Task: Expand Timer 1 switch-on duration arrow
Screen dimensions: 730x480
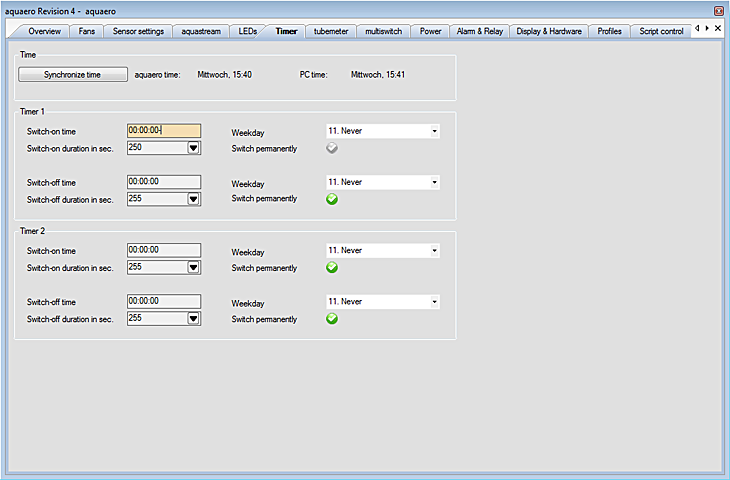Action: coord(194,148)
